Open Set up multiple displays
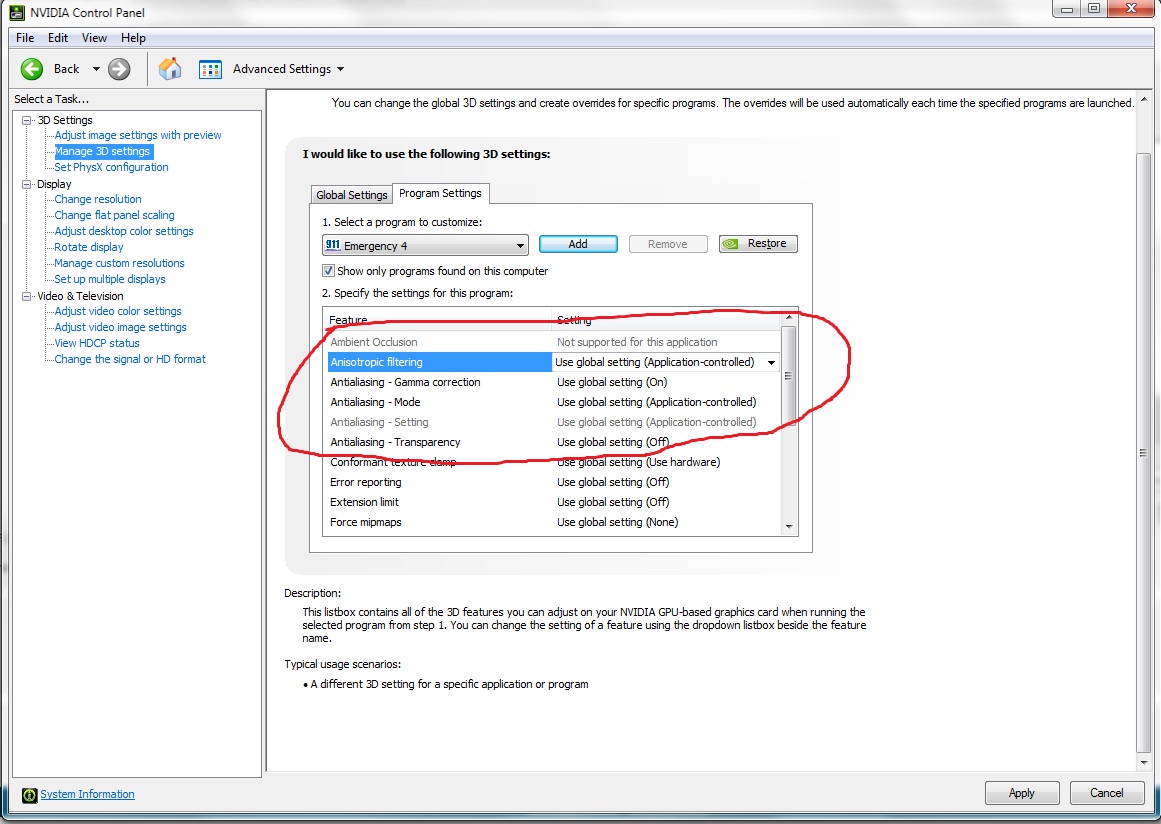 [x=110, y=279]
